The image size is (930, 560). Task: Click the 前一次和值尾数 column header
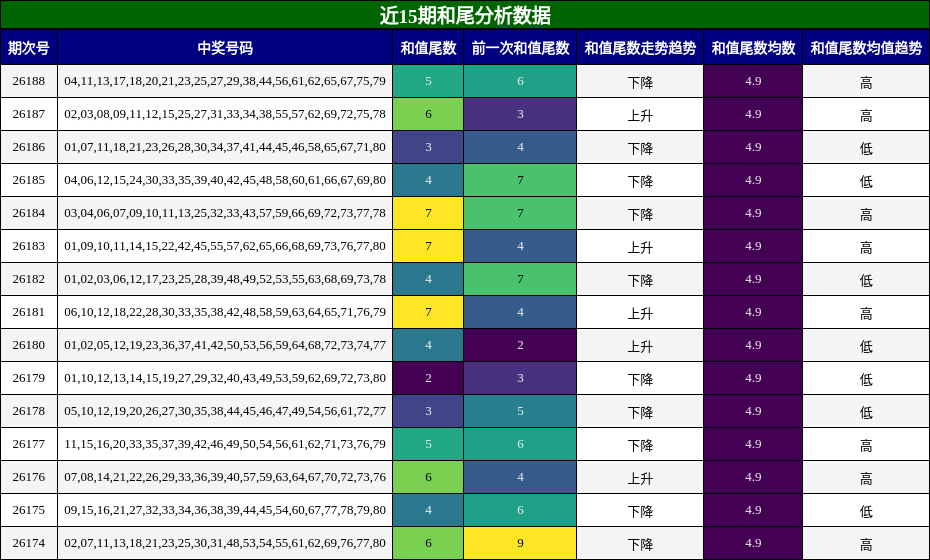pyautogui.click(x=520, y=47)
